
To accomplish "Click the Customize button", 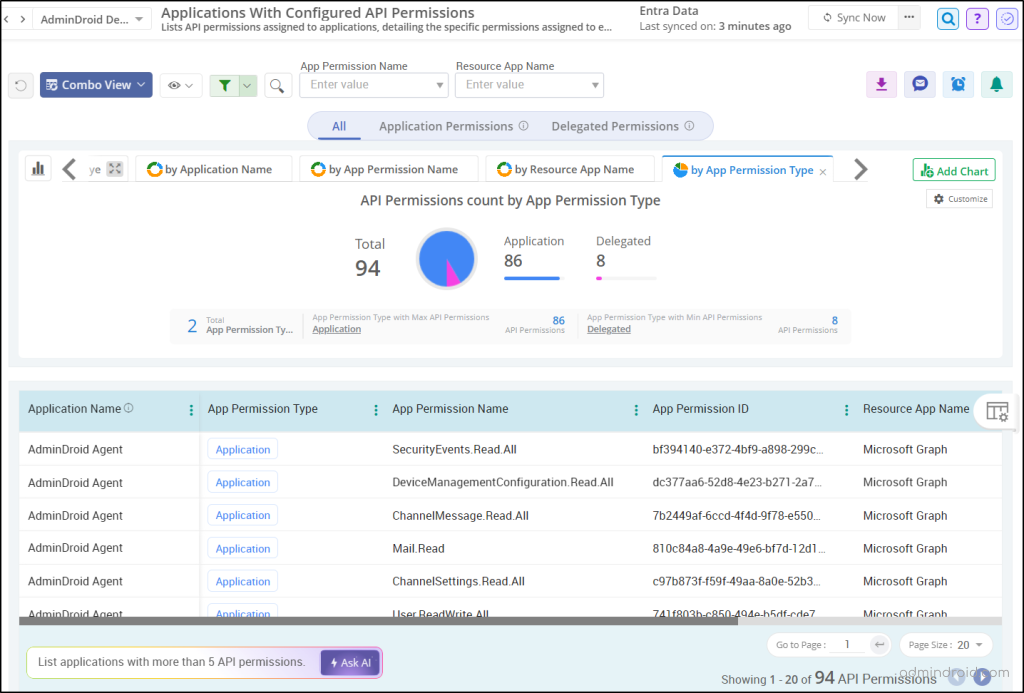I will 959,199.
